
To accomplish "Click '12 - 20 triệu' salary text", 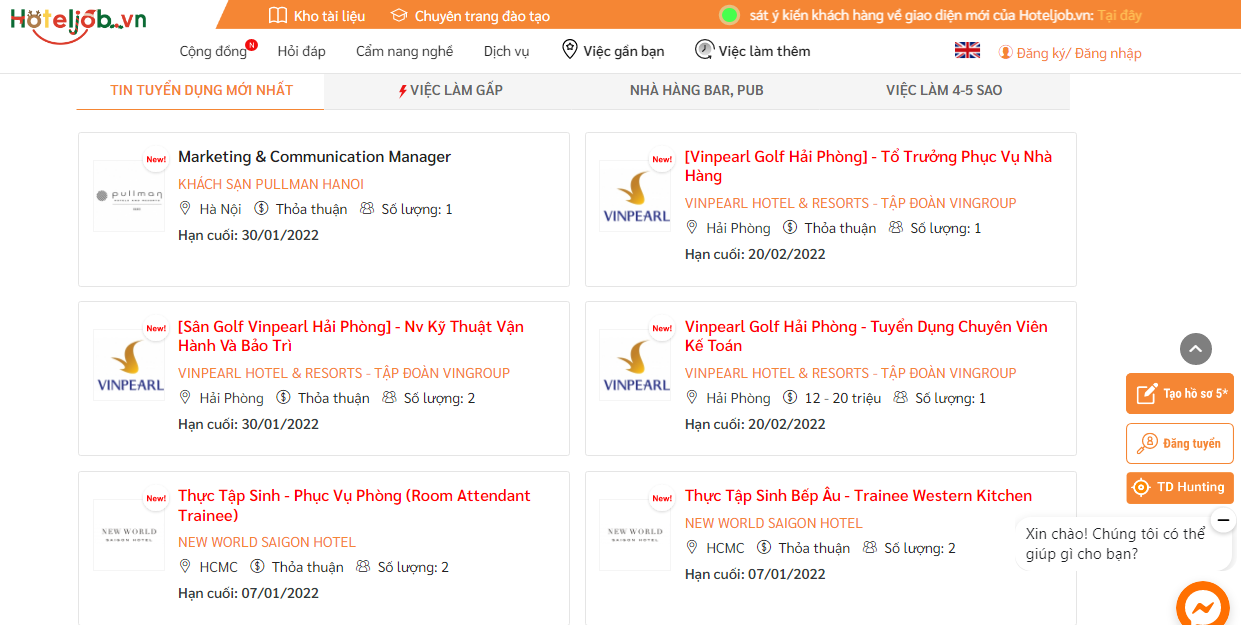I will coord(843,398).
